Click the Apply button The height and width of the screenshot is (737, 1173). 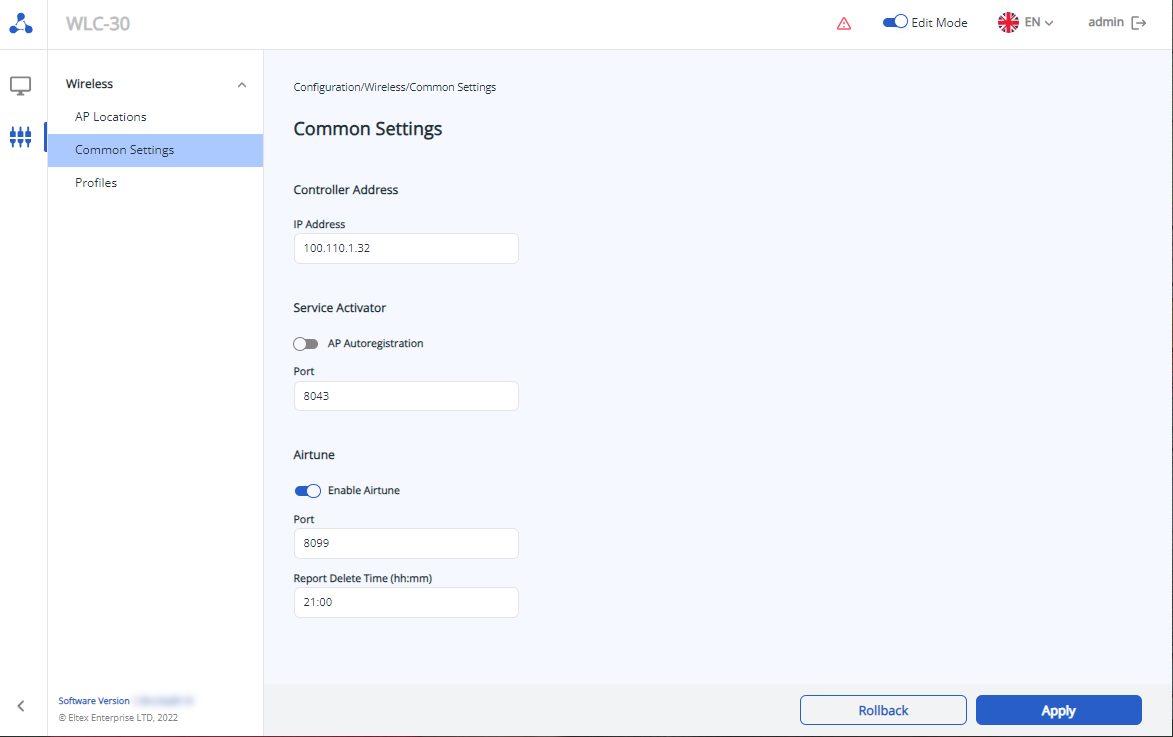[1058, 710]
